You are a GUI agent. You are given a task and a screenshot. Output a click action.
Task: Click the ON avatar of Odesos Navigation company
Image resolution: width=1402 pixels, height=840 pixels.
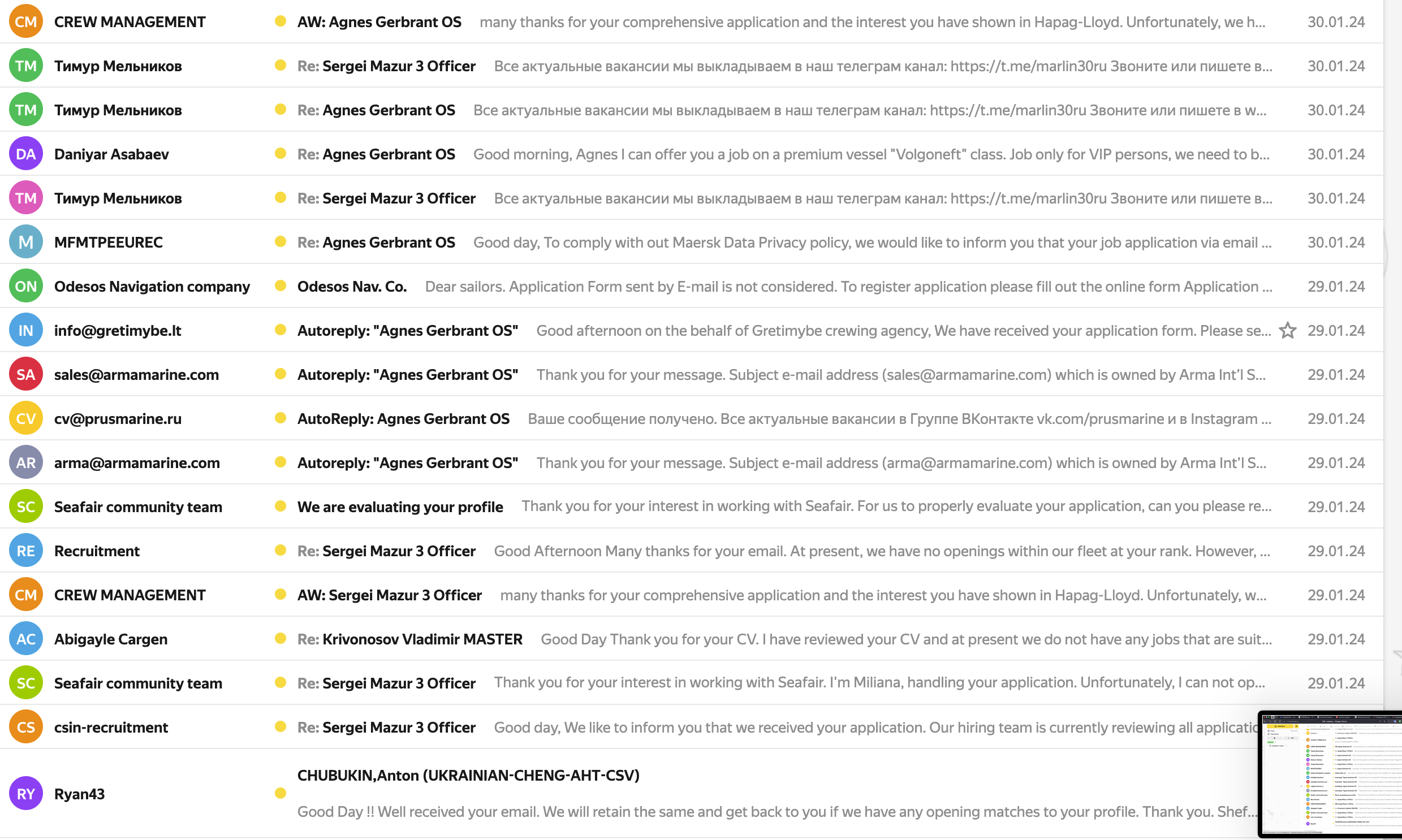click(26, 287)
